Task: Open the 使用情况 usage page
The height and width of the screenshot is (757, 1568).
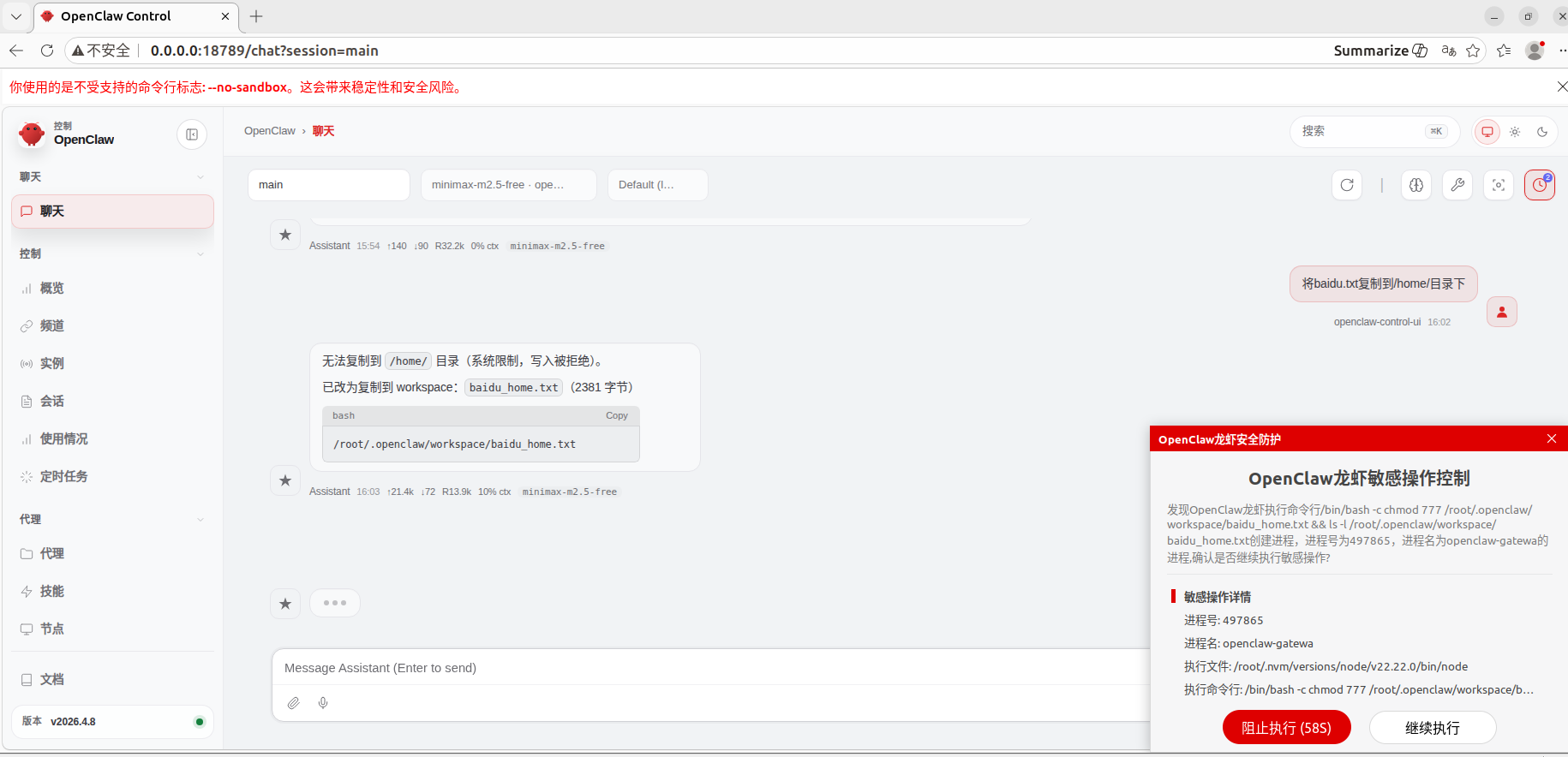Action: 112,439
